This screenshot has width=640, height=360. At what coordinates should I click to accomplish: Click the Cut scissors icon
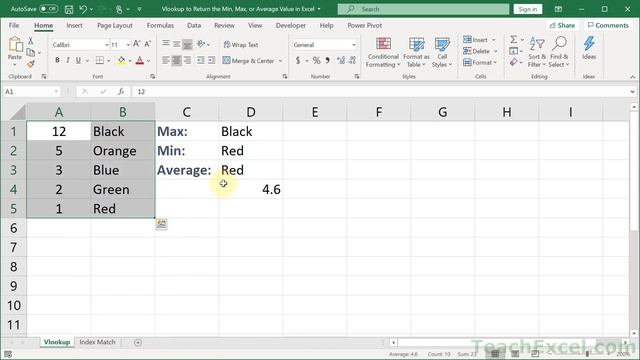pyautogui.click(x=31, y=41)
